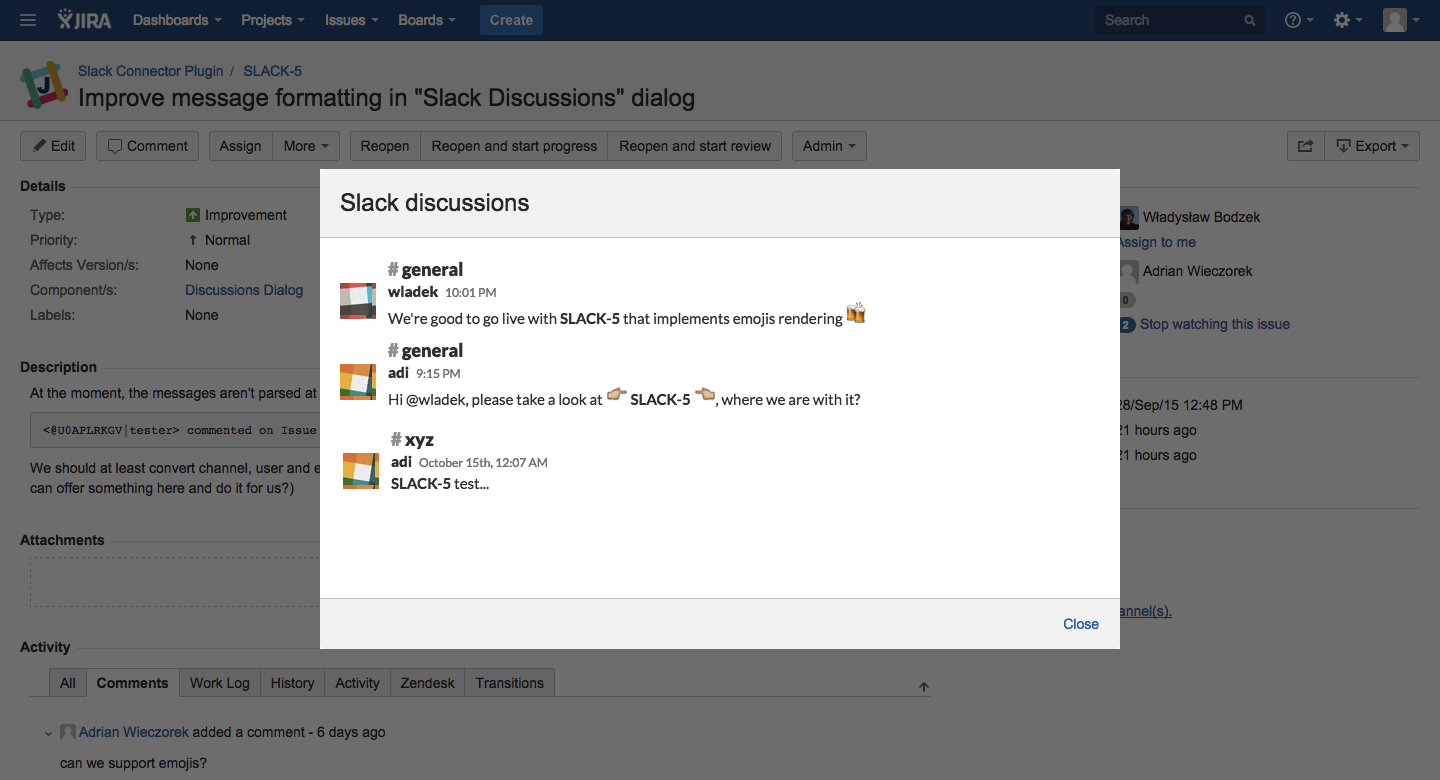Switch to the History tab
Image resolution: width=1440 pixels, height=780 pixels.
pos(292,683)
